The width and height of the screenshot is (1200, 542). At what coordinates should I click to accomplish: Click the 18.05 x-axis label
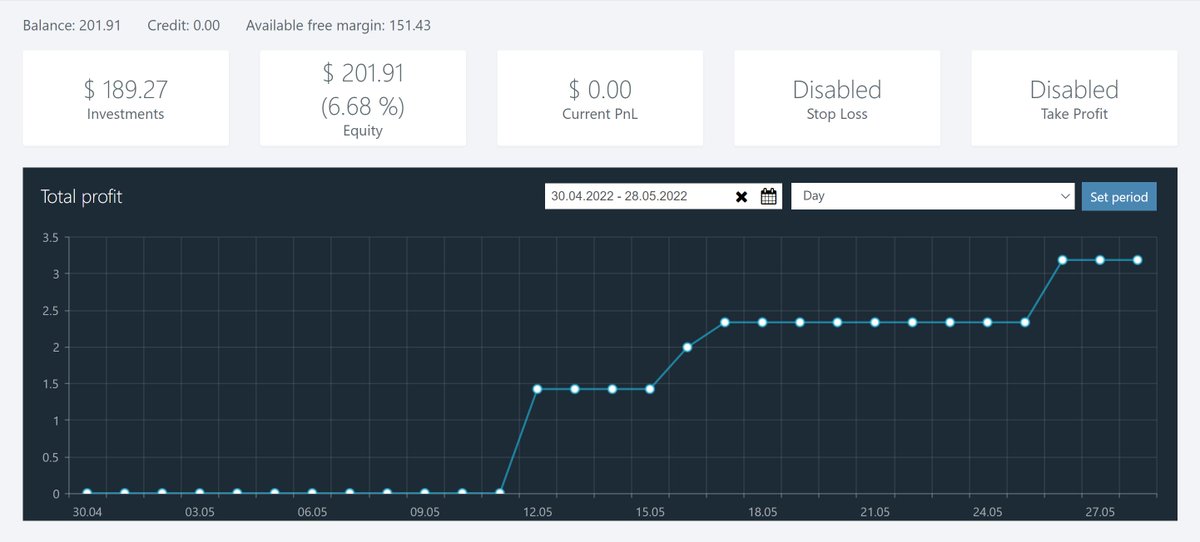[762, 512]
